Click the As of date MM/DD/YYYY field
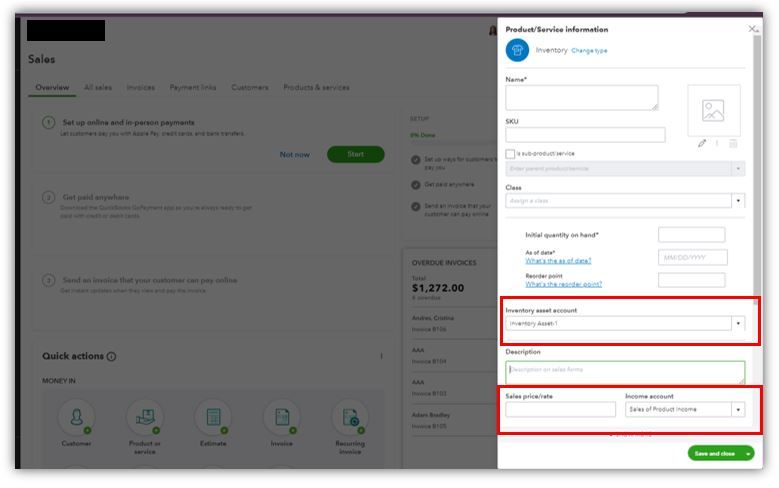 (x=693, y=257)
